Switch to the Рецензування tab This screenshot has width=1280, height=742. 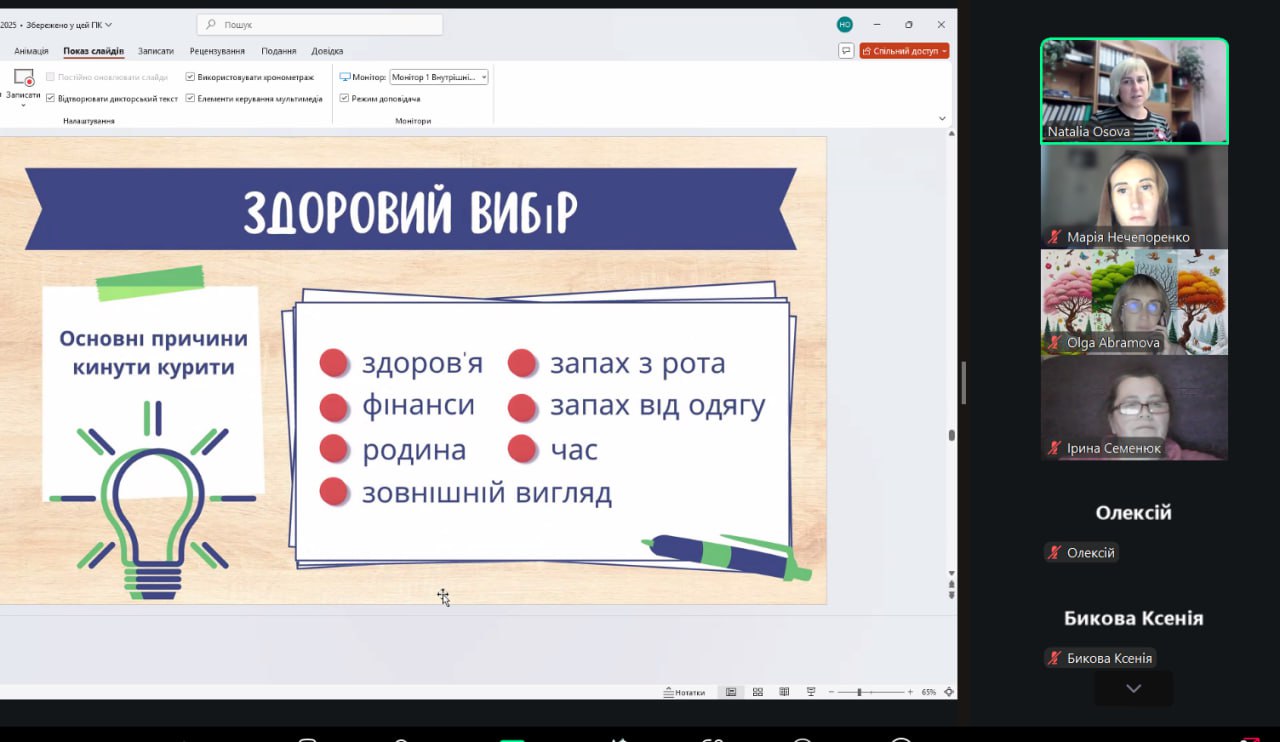217,51
